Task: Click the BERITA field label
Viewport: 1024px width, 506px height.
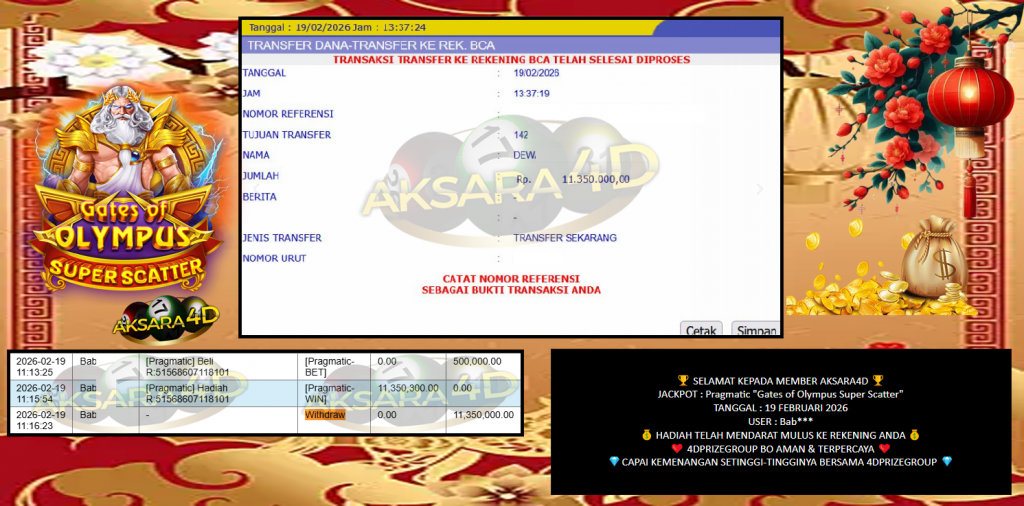Action: (x=259, y=197)
